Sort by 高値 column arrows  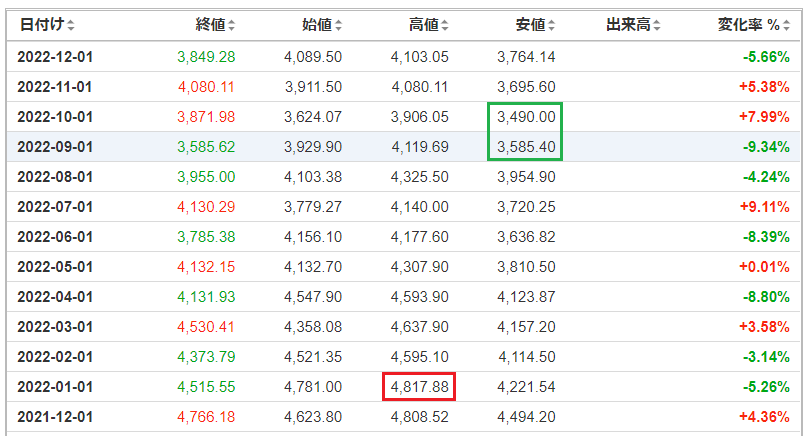pyautogui.click(x=445, y=25)
